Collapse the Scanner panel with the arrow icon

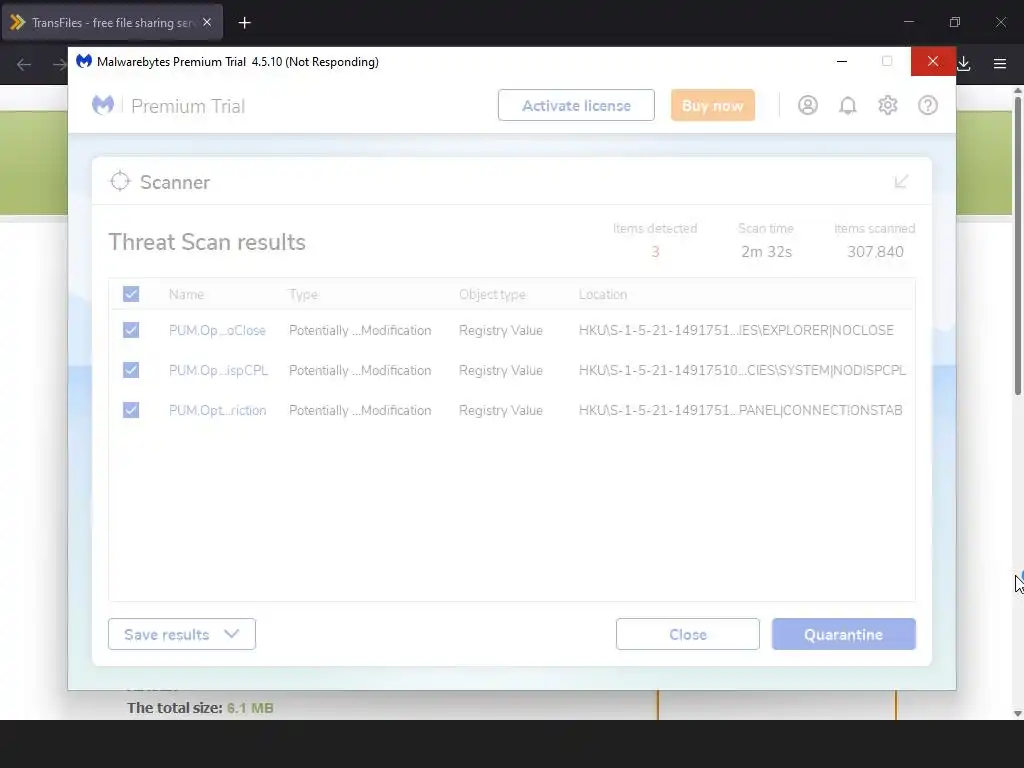click(901, 181)
